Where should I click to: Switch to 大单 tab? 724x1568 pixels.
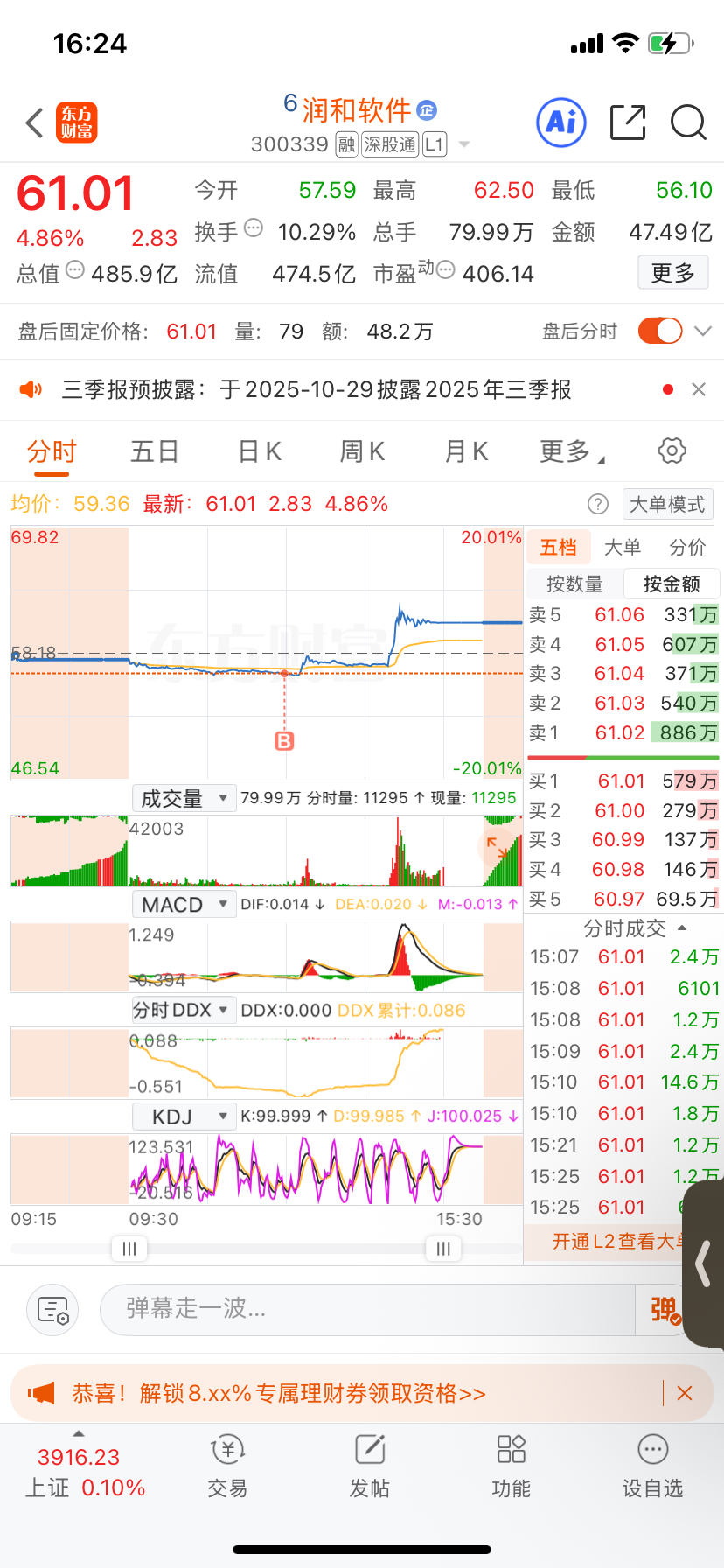tap(623, 547)
